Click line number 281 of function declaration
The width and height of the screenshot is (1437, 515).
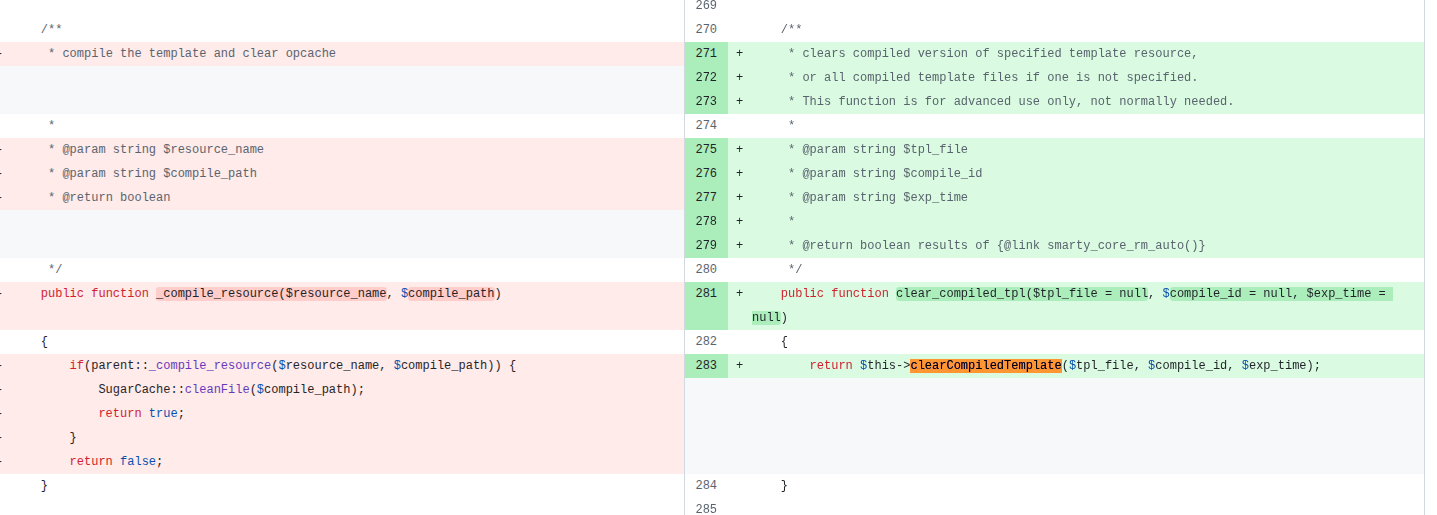pos(706,294)
